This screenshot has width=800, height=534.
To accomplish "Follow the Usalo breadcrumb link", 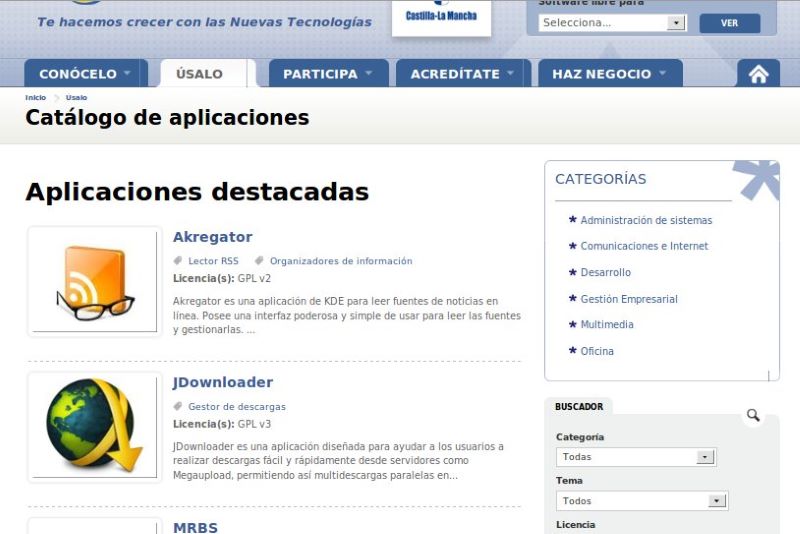I will 76,97.
